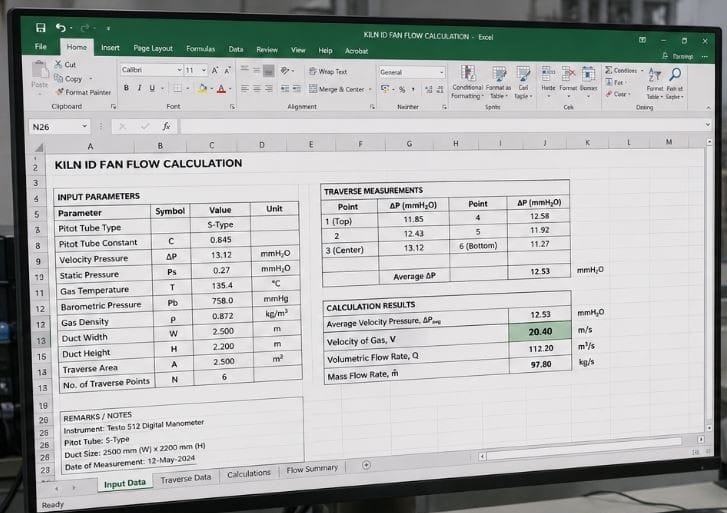The image size is (727, 513).
Task: Toggle middle vertical alignment
Action: pyautogui.click(x=256, y=70)
